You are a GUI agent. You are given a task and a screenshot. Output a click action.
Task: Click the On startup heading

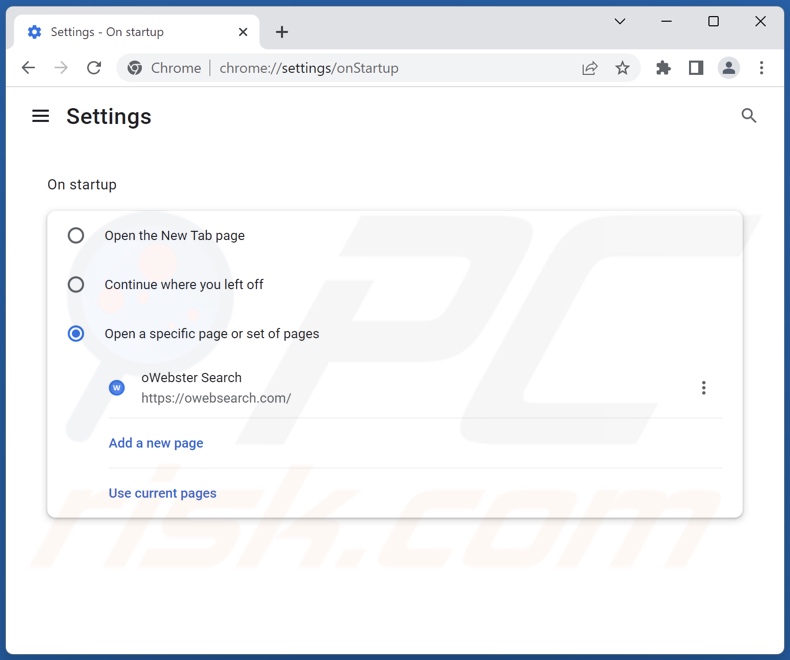pyautogui.click(x=82, y=184)
